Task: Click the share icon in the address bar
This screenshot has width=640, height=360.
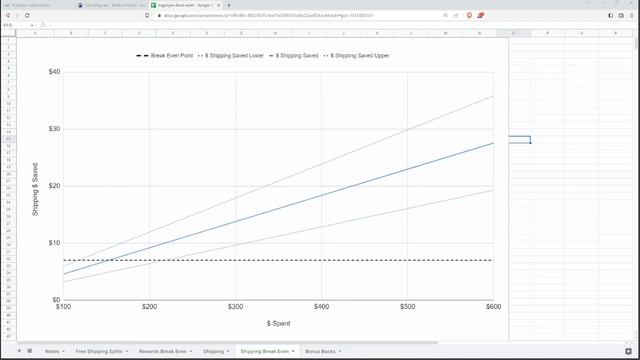Action: click(456, 16)
